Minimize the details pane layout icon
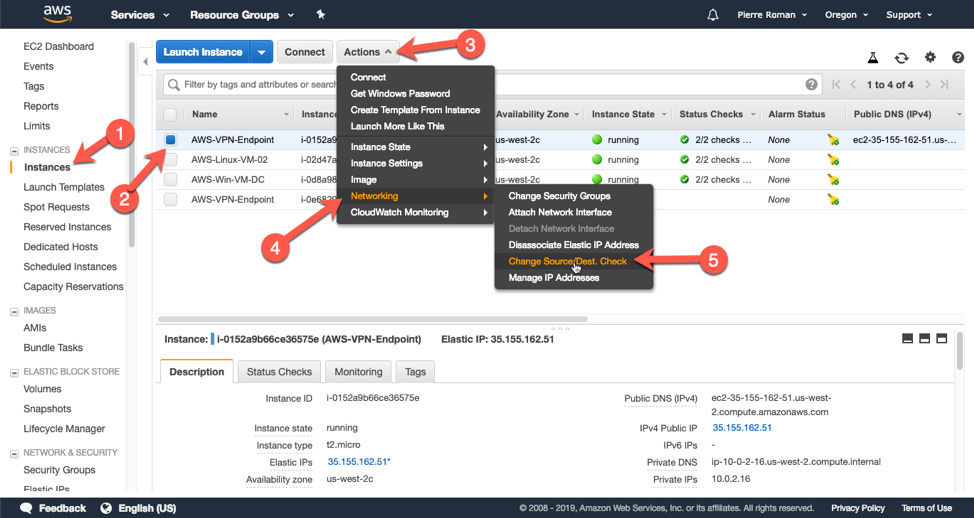This screenshot has width=974, height=518. pos(908,339)
